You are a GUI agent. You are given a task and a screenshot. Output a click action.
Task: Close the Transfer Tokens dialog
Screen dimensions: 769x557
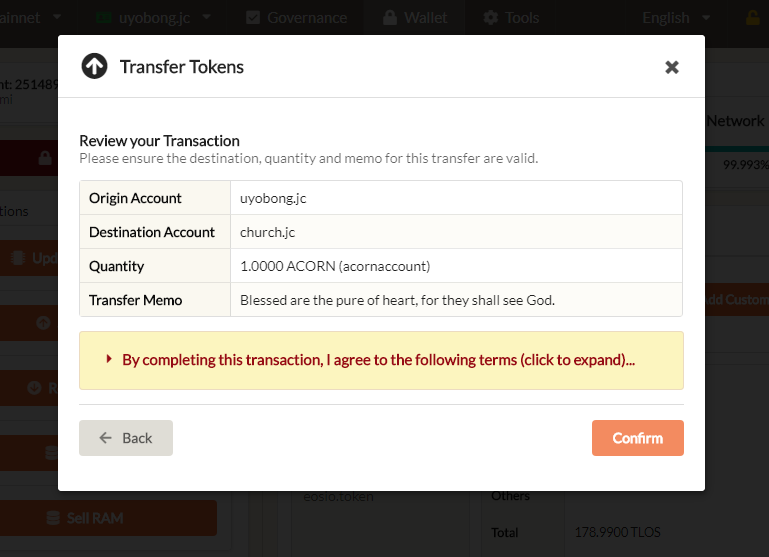[x=672, y=67]
